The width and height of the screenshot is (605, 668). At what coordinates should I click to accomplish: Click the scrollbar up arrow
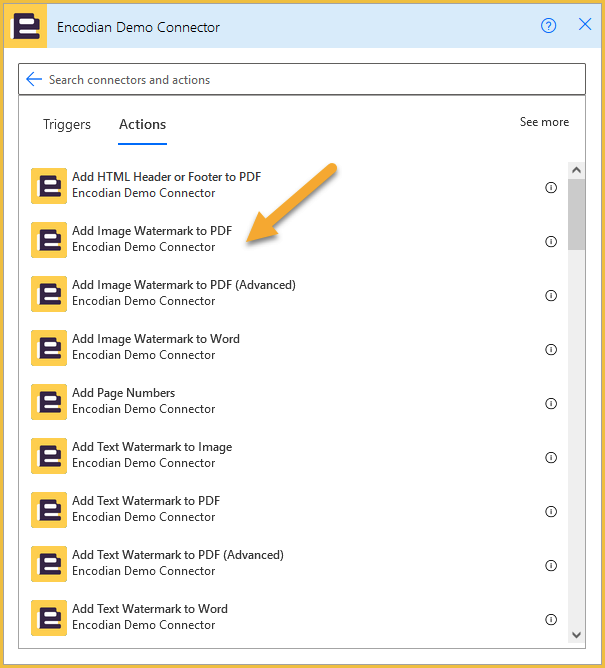click(x=576, y=170)
